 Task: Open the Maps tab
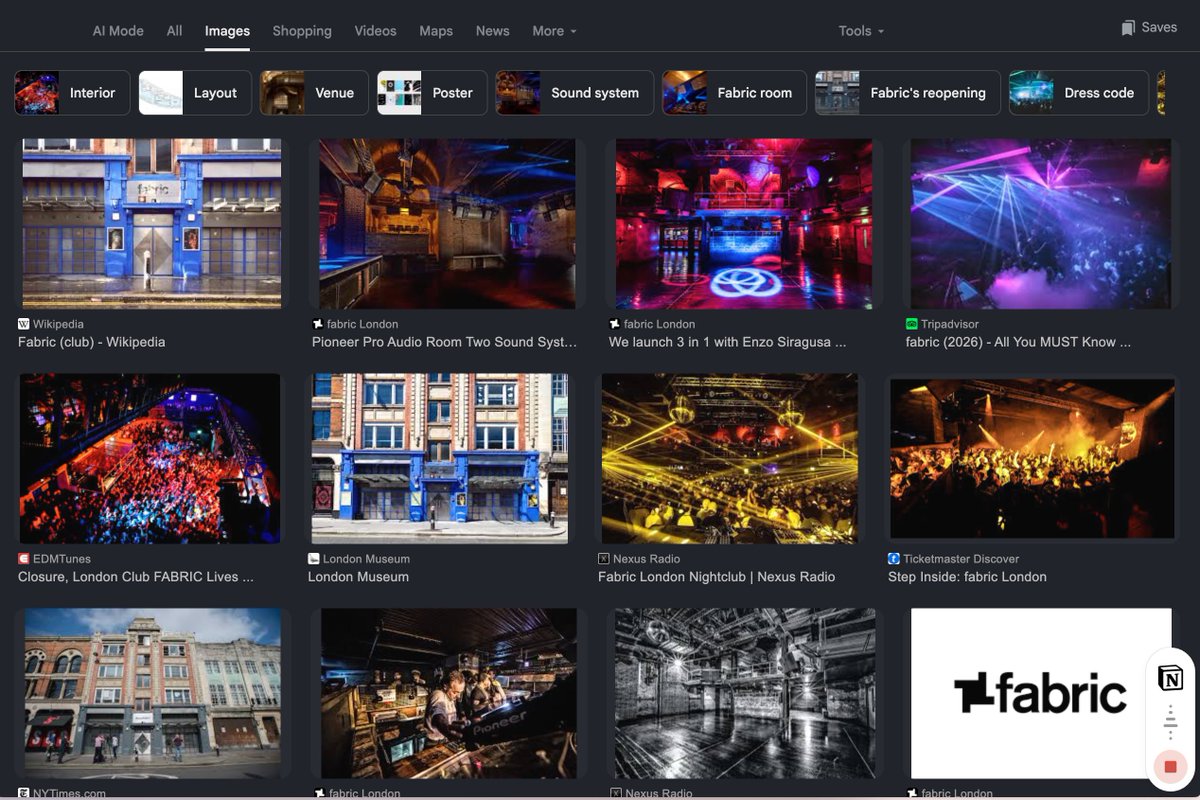(436, 31)
